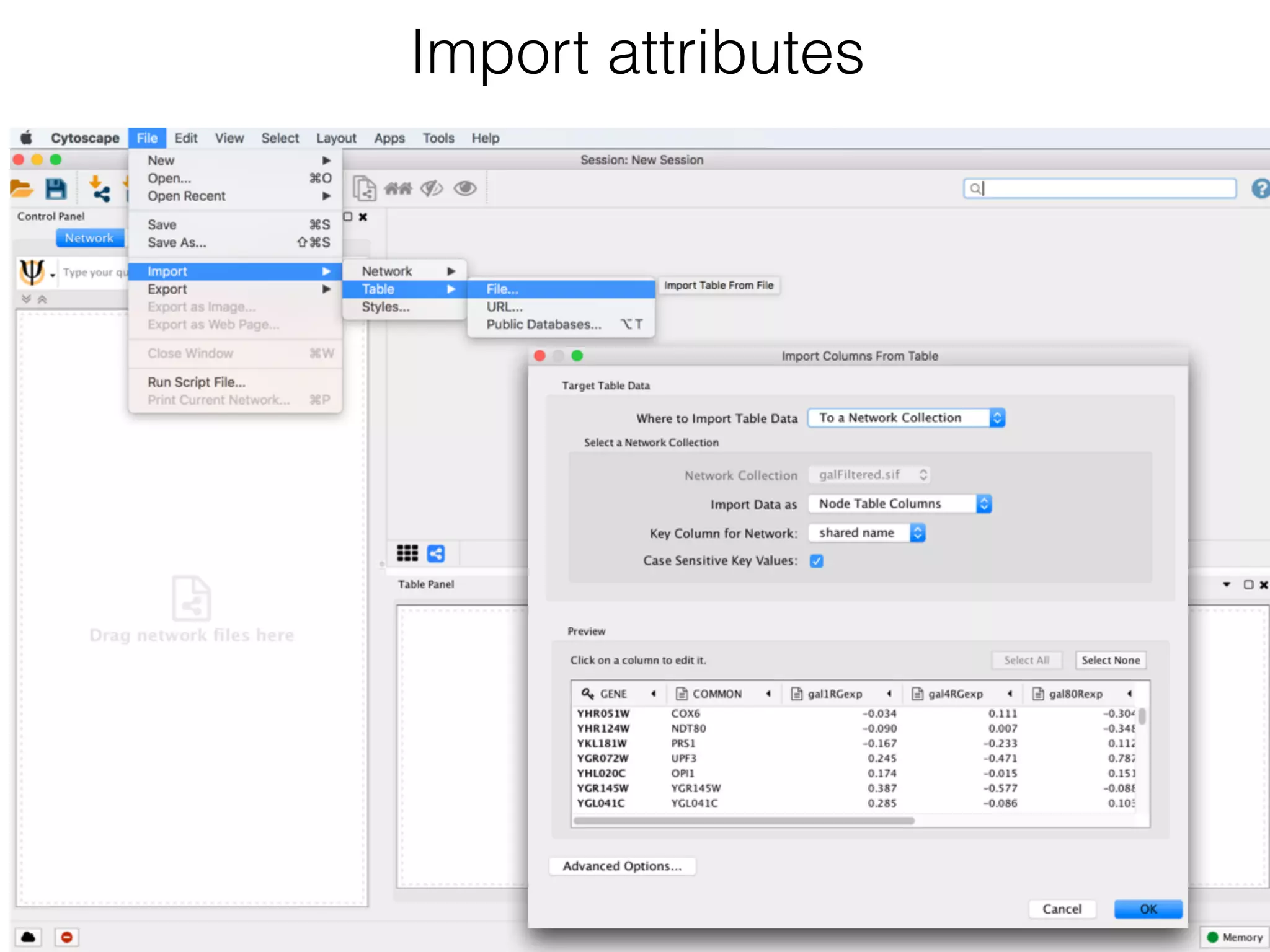Float the Control Panel window icon
The width and height of the screenshot is (1270, 952).
(348, 216)
